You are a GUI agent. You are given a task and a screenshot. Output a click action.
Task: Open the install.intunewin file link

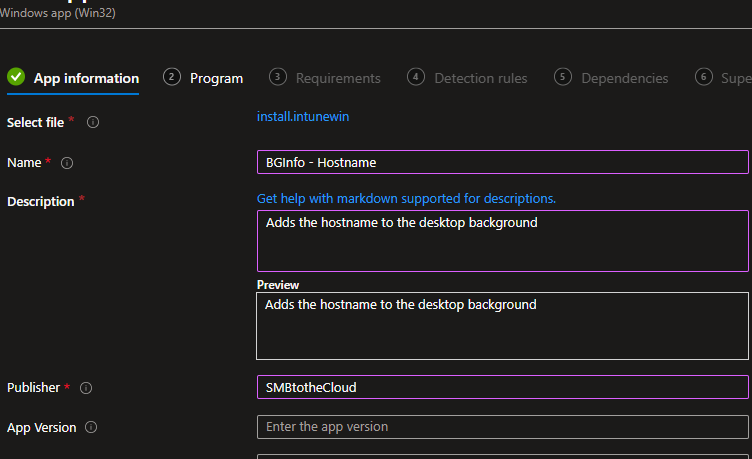(303, 117)
